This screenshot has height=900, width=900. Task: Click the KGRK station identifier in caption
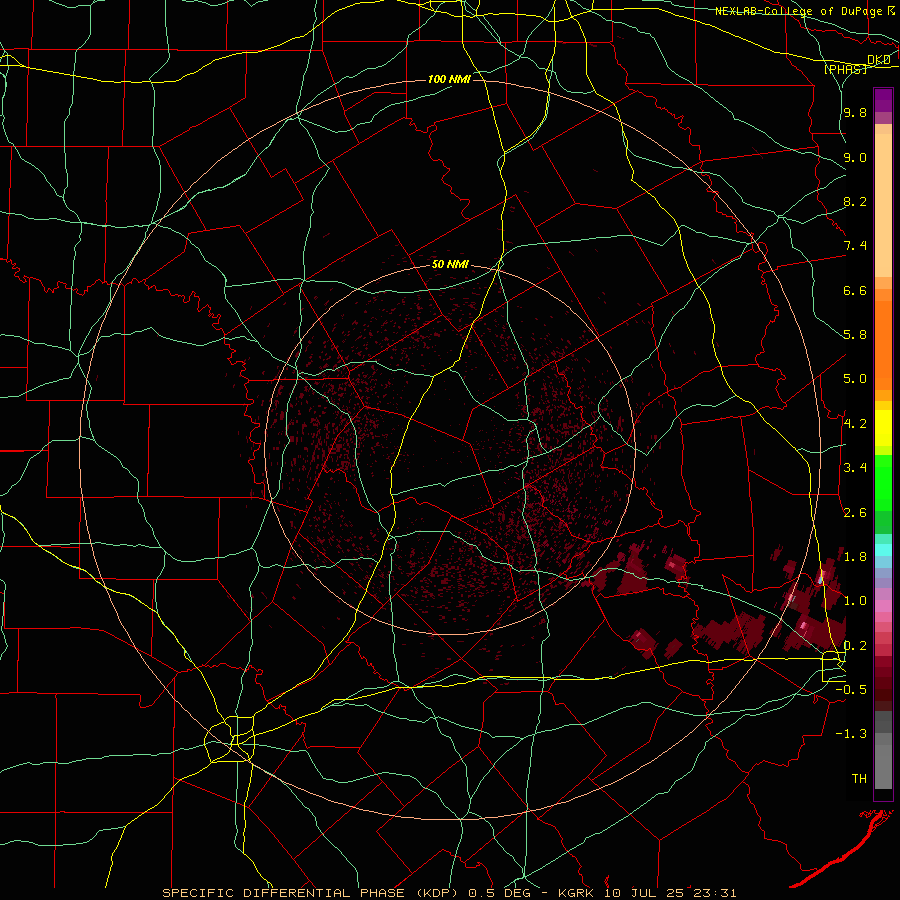pos(578,893)
